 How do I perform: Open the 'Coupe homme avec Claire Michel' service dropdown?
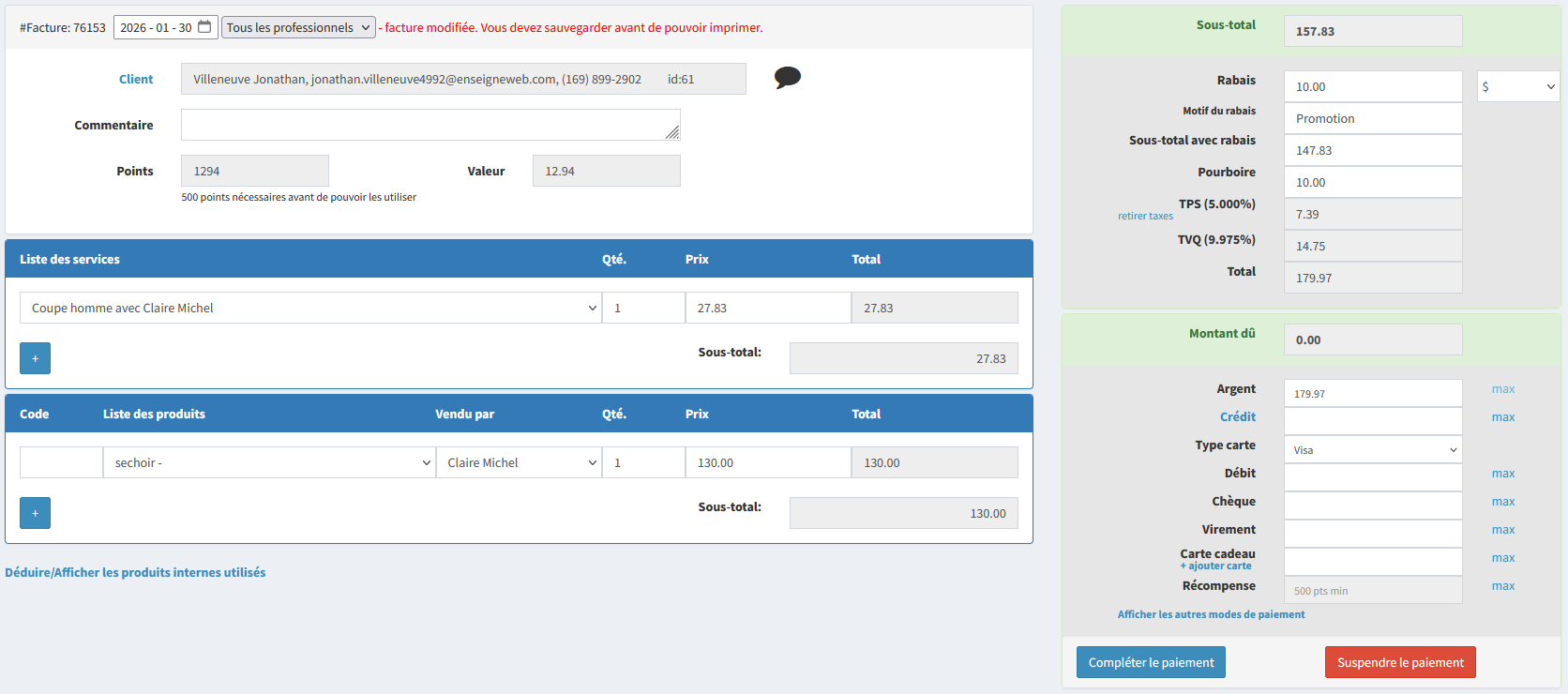310,308
